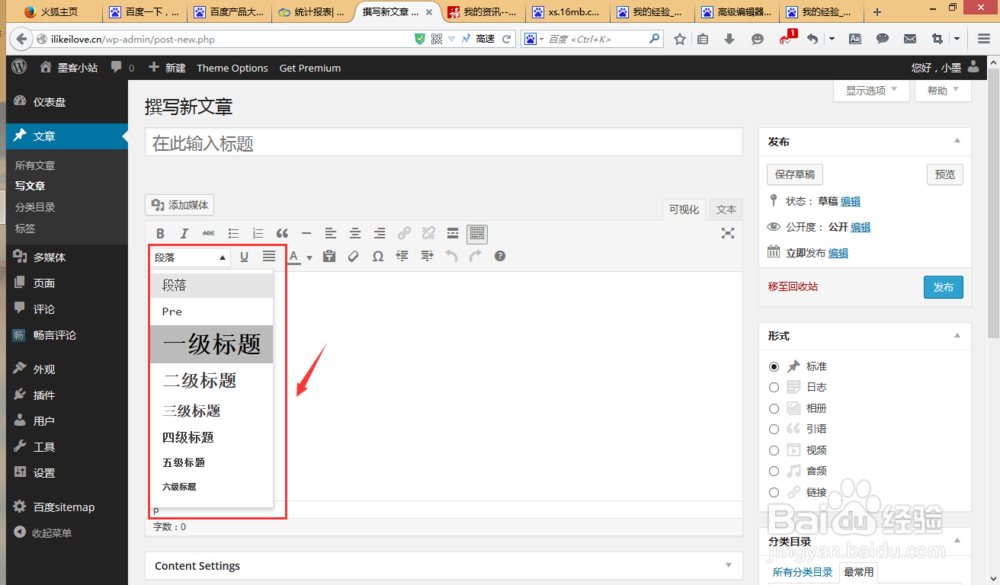Insert a special character with the Ω icon
This screenshot has height=585, width=1000.
click(377, 256)
